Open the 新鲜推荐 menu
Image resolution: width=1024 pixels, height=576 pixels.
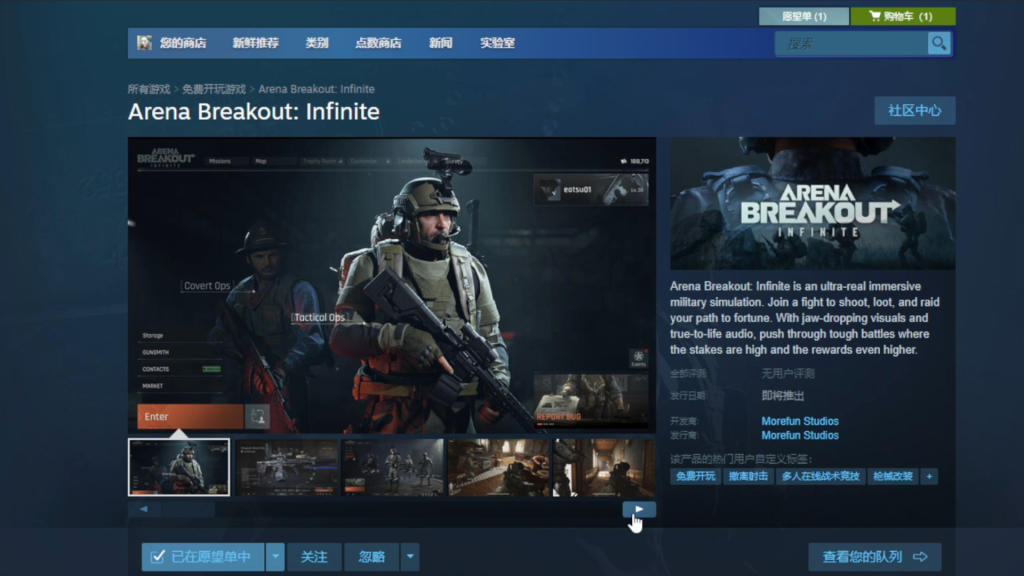(255, 43)
